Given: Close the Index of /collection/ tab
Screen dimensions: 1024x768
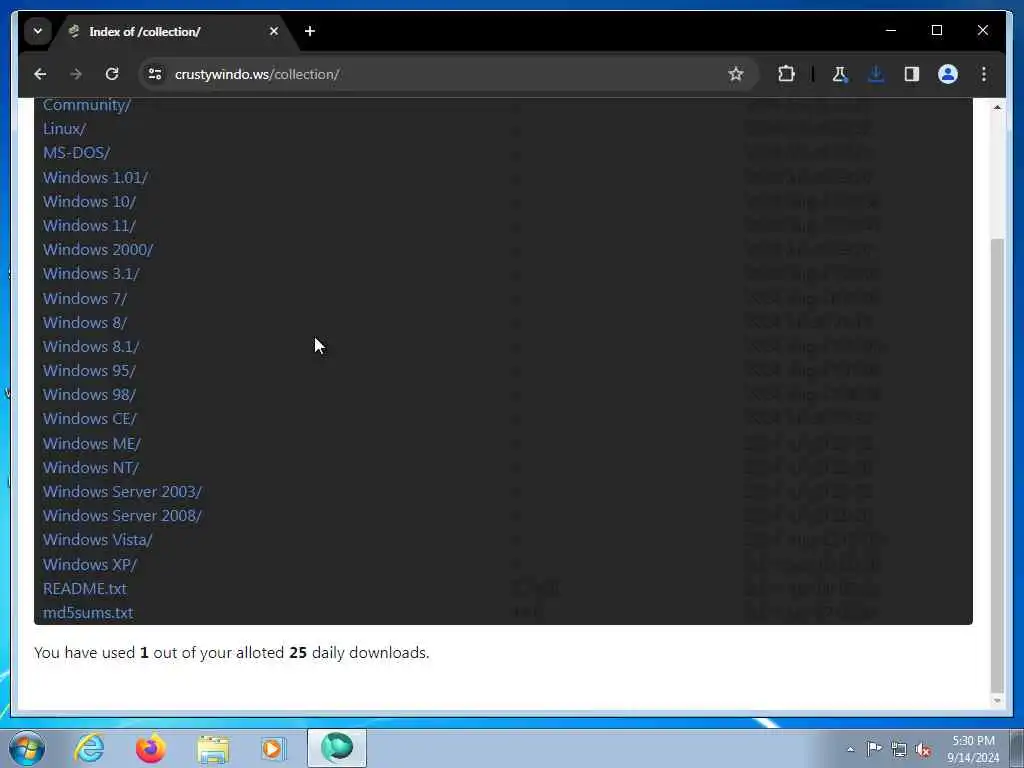Looking at the screenshot, I should coord(274,31).
